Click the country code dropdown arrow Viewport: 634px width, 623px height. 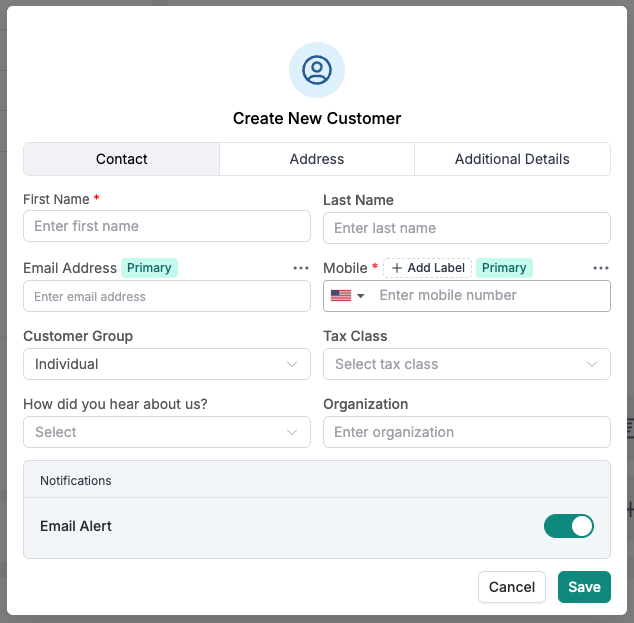pos(361,296)
